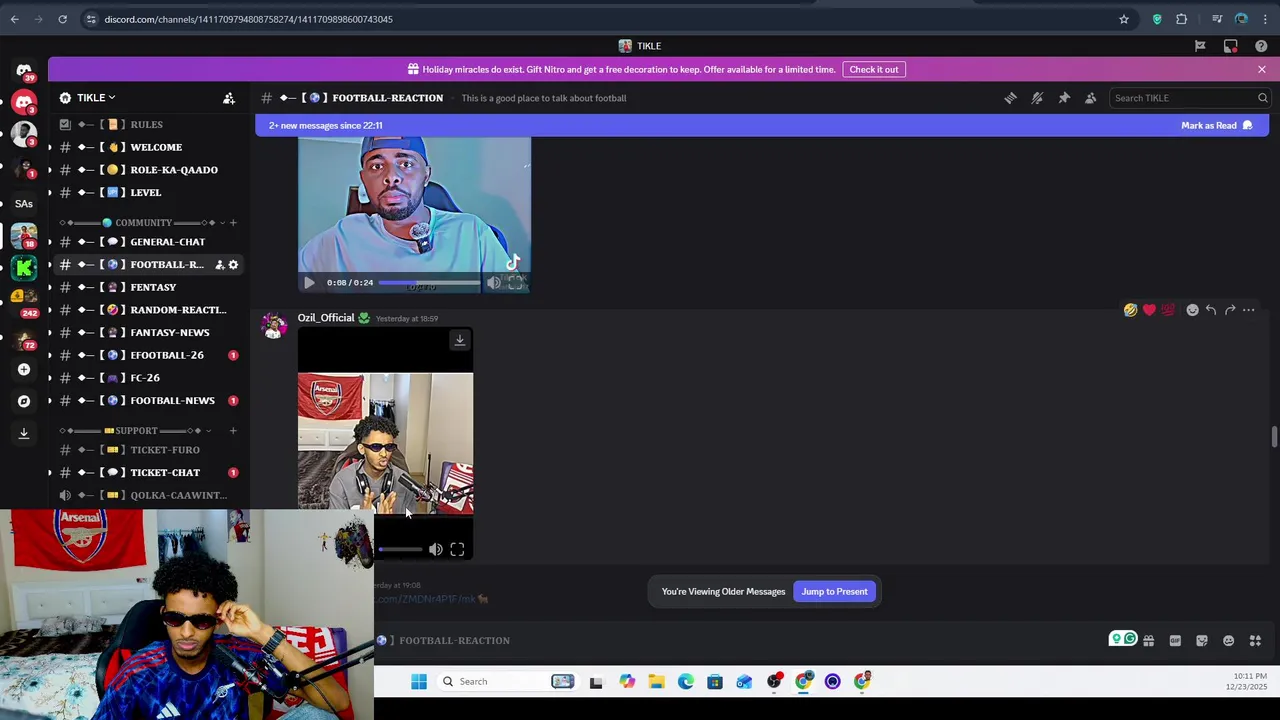React with the laughing emoji
Viewport: 1280px width, 720px height.
(1130, 310)
